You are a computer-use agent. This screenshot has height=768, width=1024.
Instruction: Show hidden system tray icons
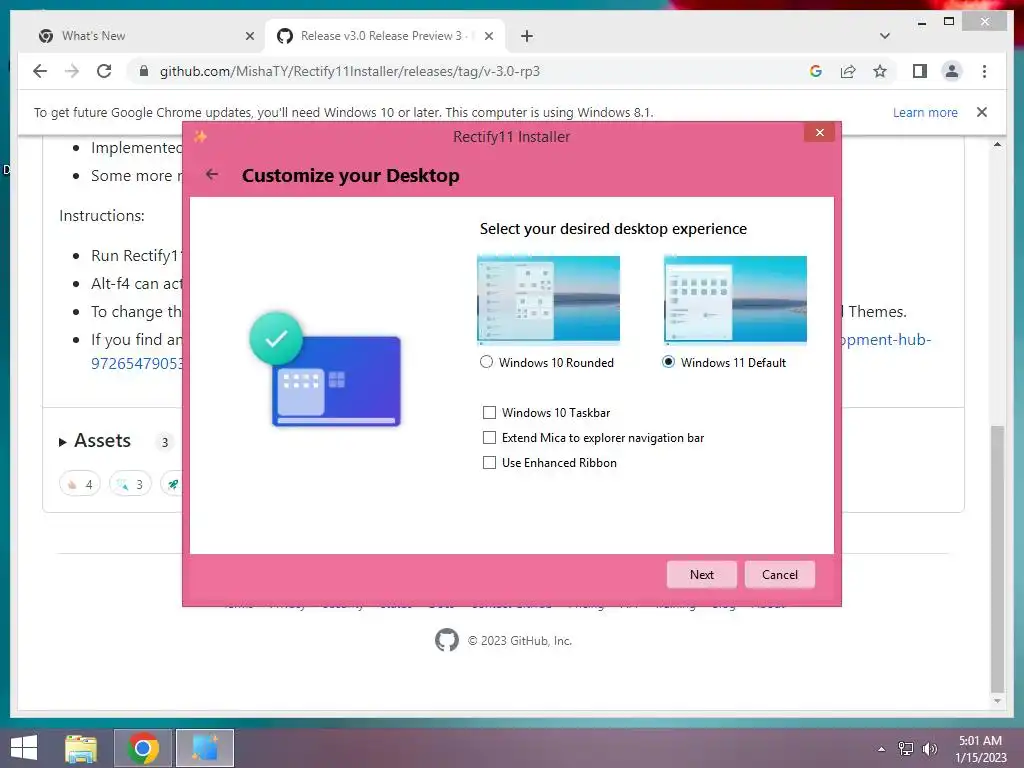[x=881, y=749]
